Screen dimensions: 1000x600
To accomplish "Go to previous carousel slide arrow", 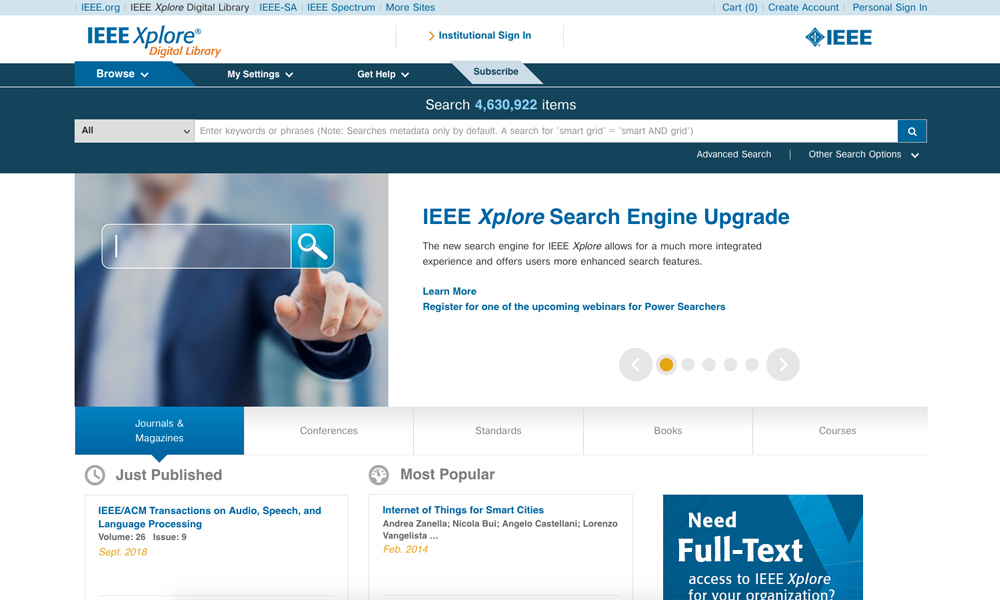I will point(635,365).
